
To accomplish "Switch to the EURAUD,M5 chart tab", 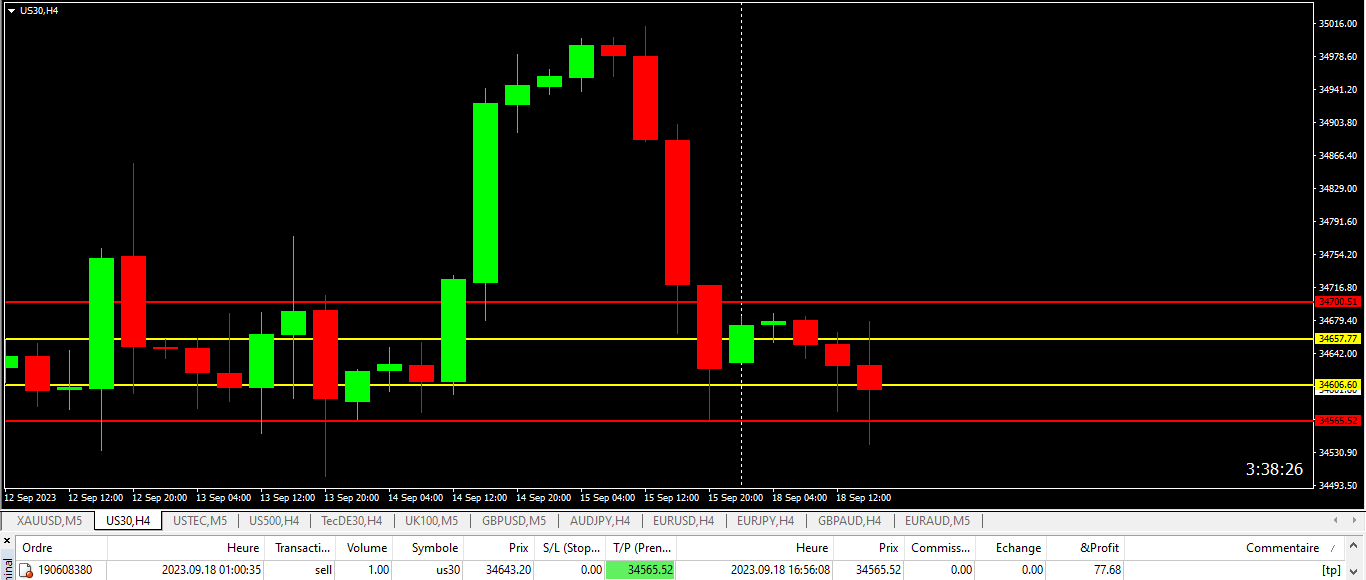I will click(x=937, y=521).
